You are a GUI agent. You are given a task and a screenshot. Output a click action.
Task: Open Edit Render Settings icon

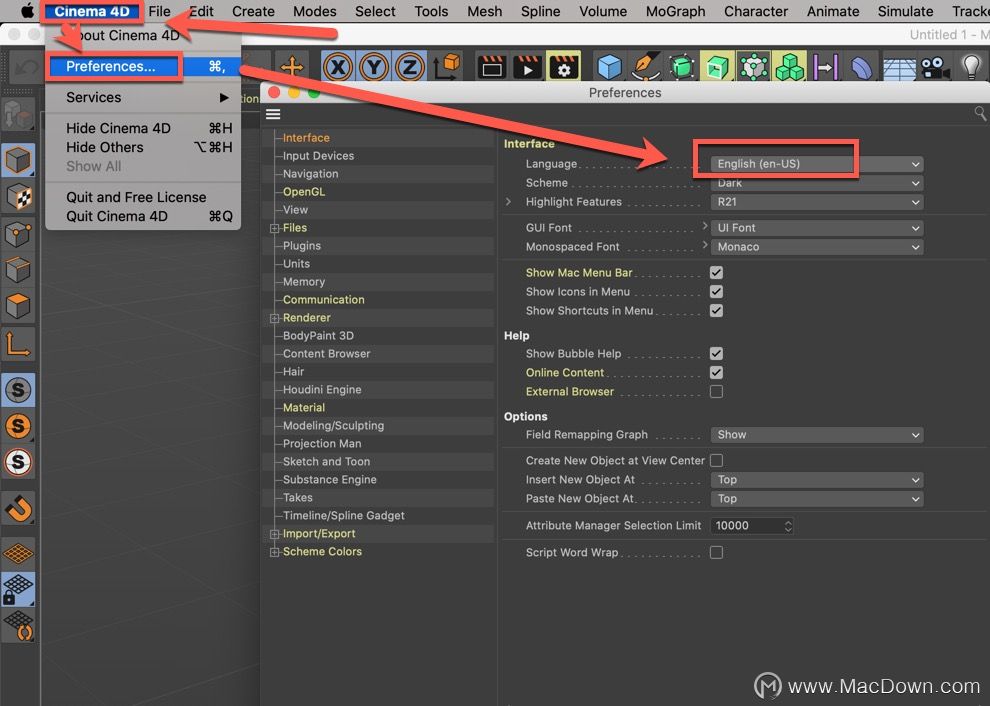(x=563, y=66)
